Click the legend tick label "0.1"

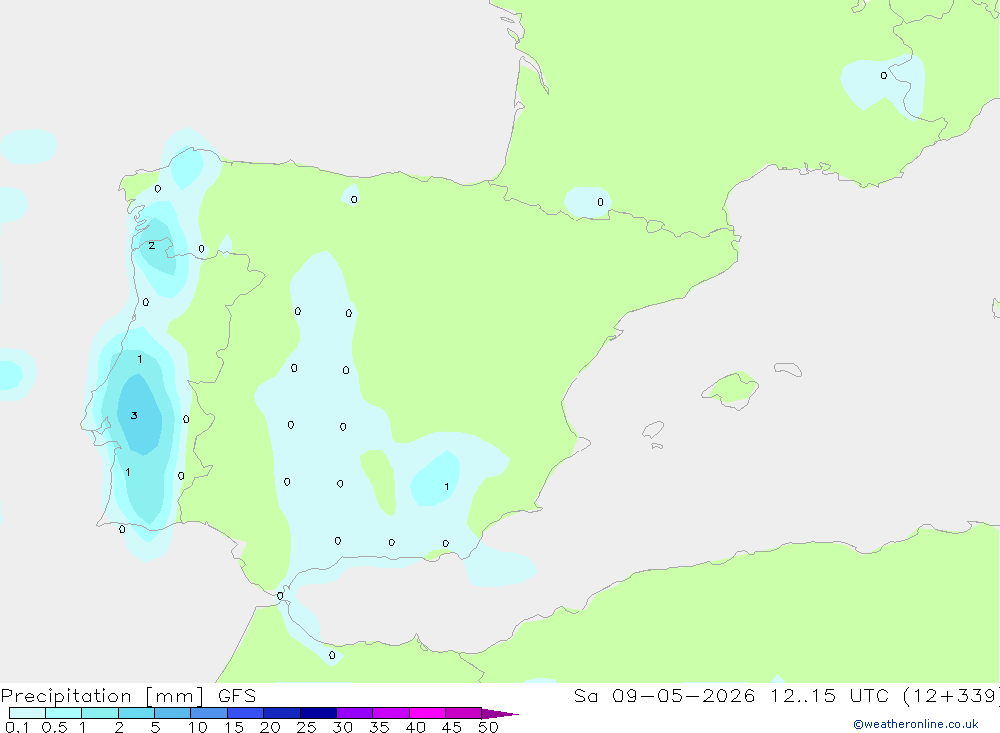(x=17, y=727)
